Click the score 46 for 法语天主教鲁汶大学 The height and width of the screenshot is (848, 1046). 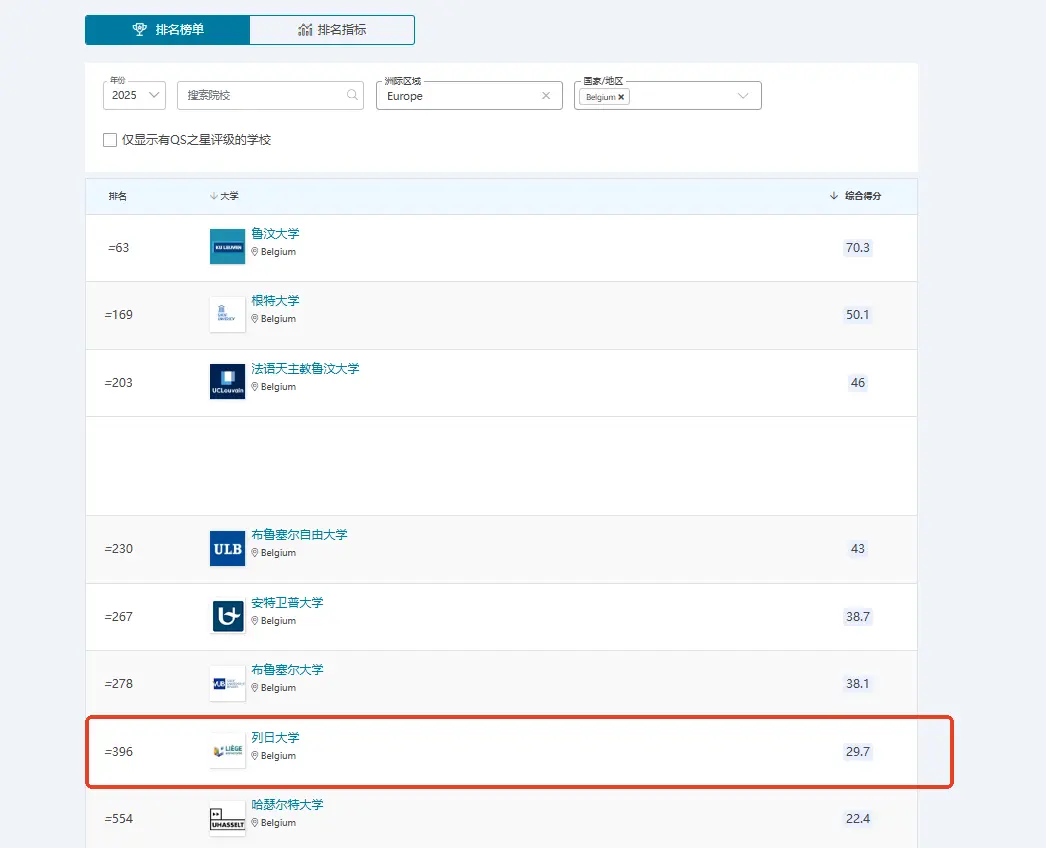pos(857,383)
